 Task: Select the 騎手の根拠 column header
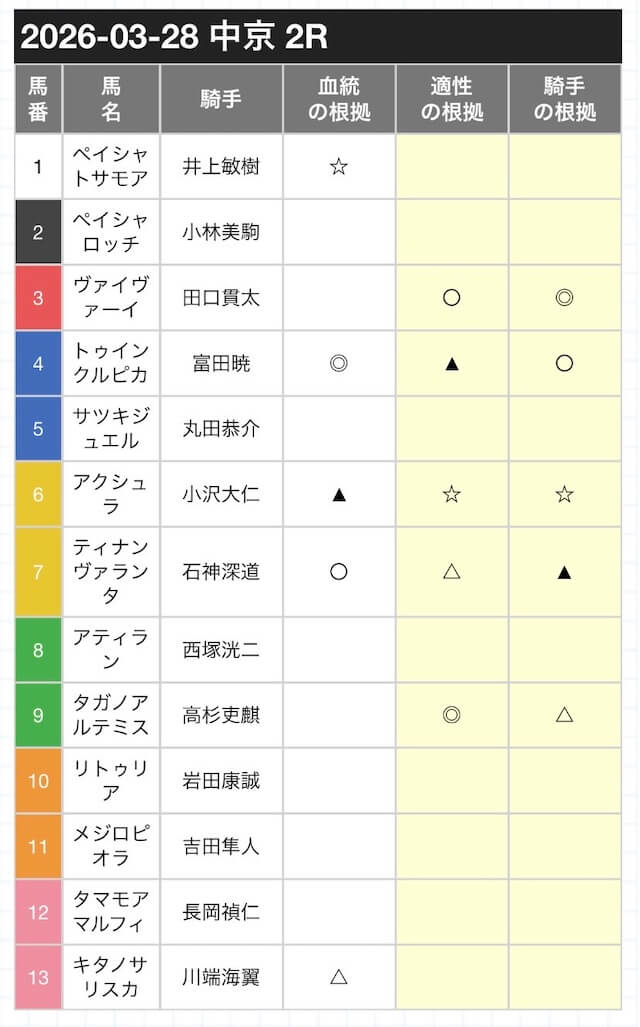(x=565, y=99)
